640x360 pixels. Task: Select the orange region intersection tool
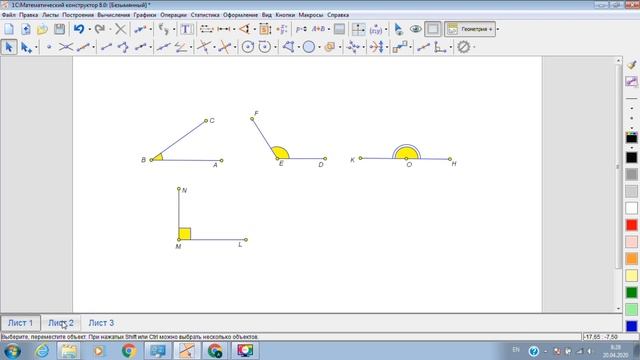point(329,47)
